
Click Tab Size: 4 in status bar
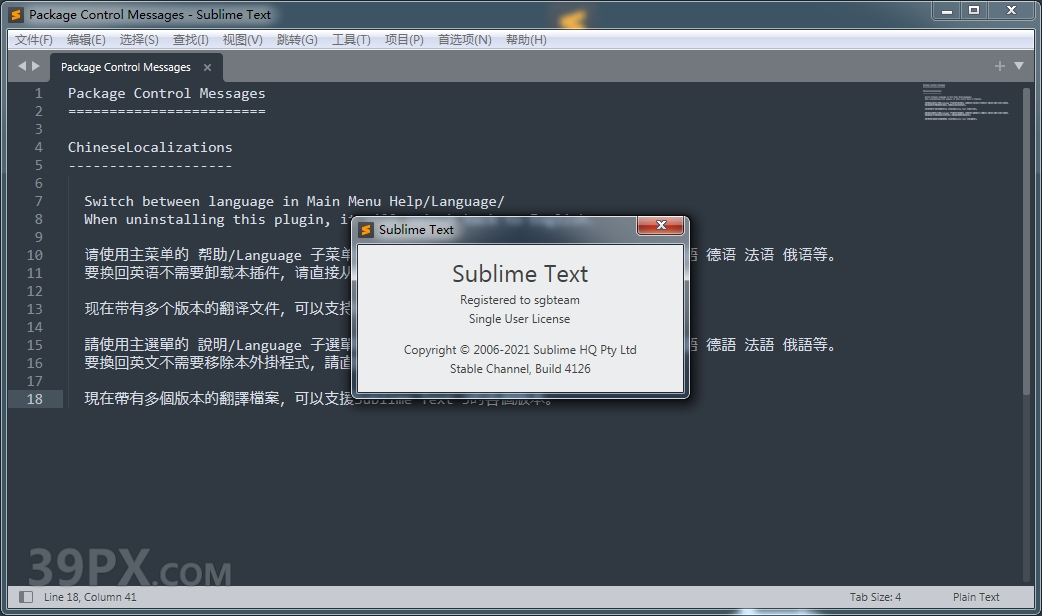[875, 597]
